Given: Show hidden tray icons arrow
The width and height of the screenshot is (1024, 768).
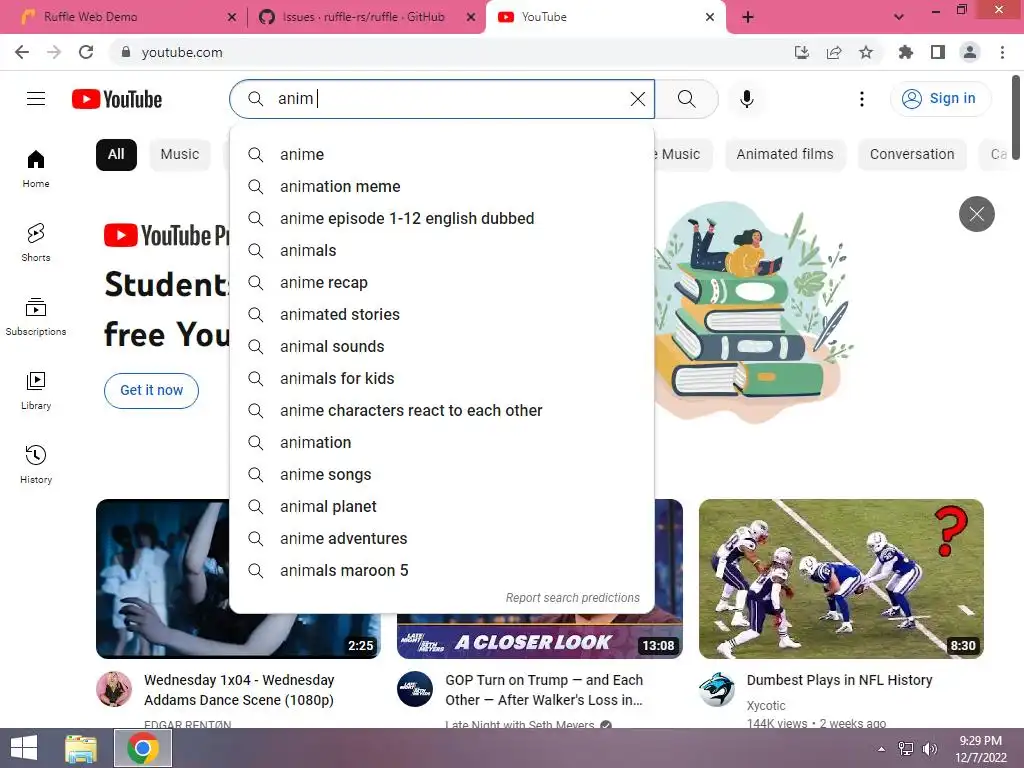Looking at the screenshot, I should [x=882, y=748].
